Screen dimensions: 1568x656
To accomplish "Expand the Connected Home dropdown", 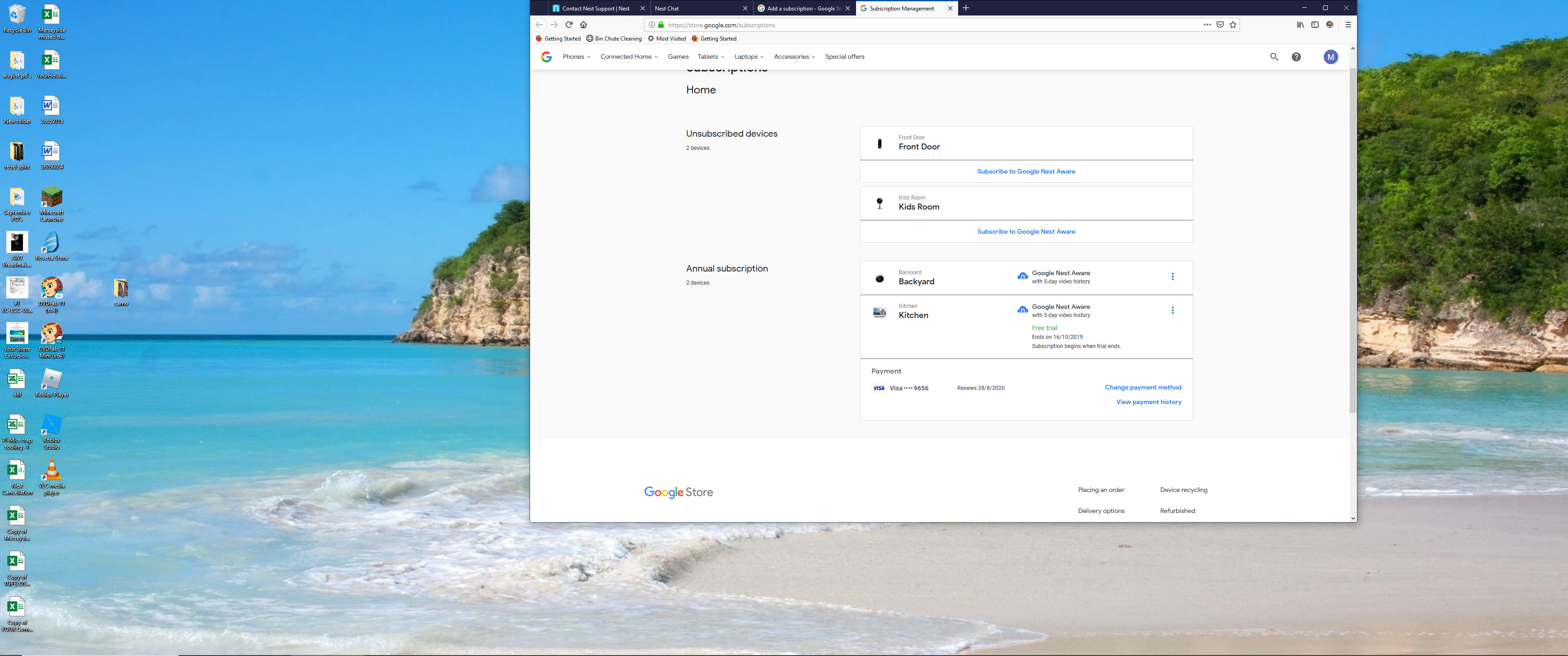I will 629,56.
